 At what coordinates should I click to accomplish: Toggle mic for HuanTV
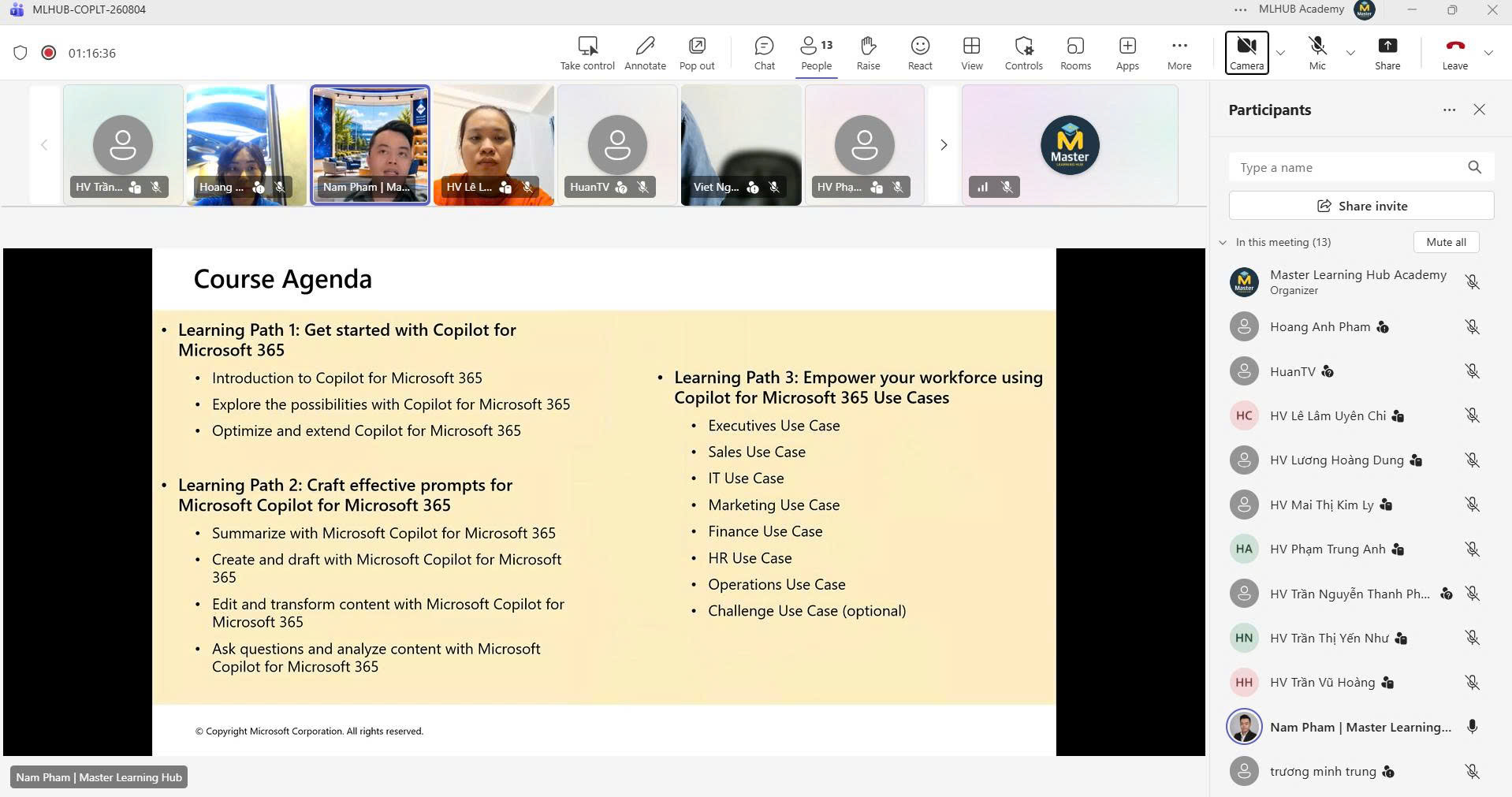point(1472,371)
